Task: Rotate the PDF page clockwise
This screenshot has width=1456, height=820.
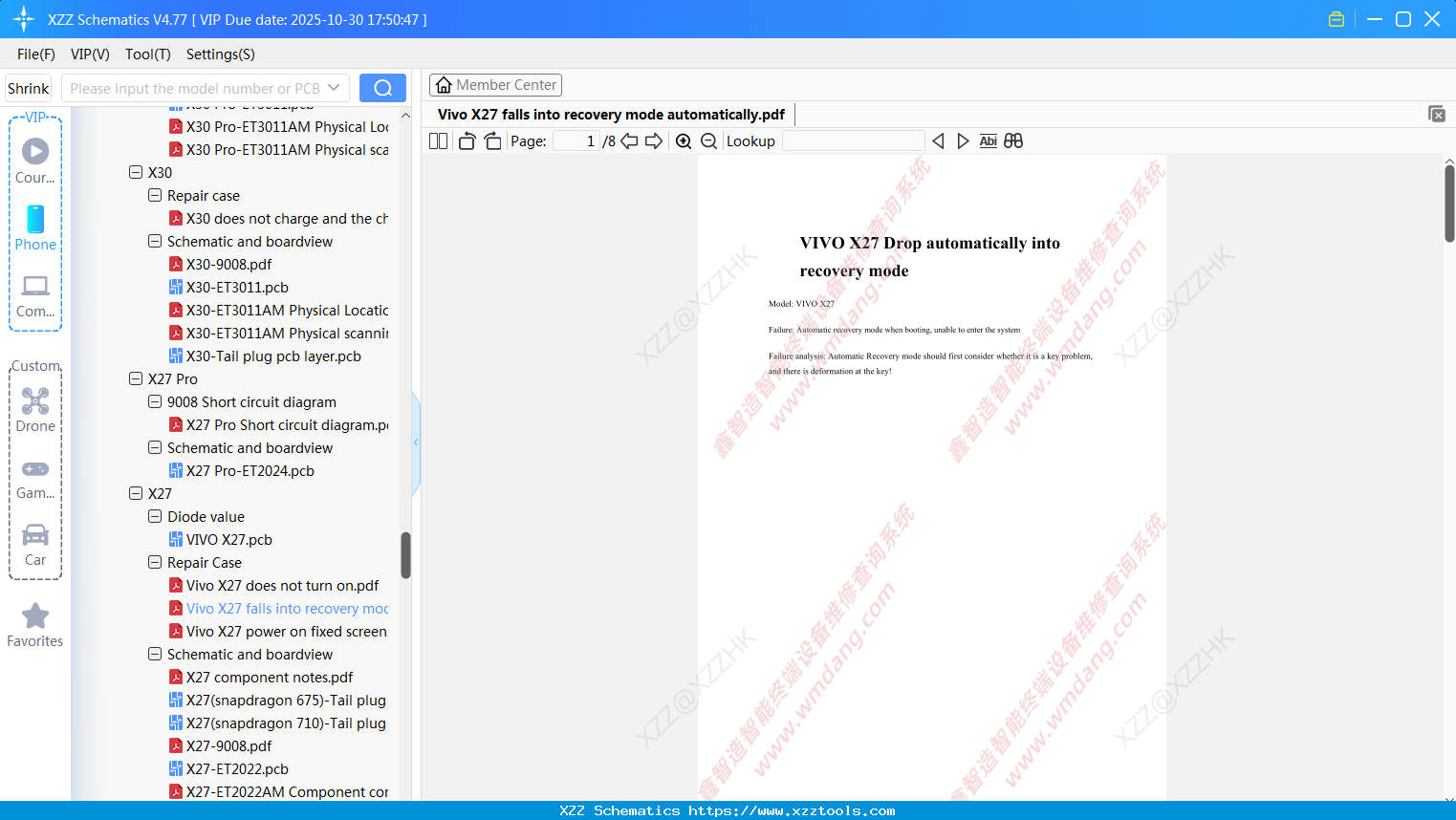Action: [x=492, y=141]
